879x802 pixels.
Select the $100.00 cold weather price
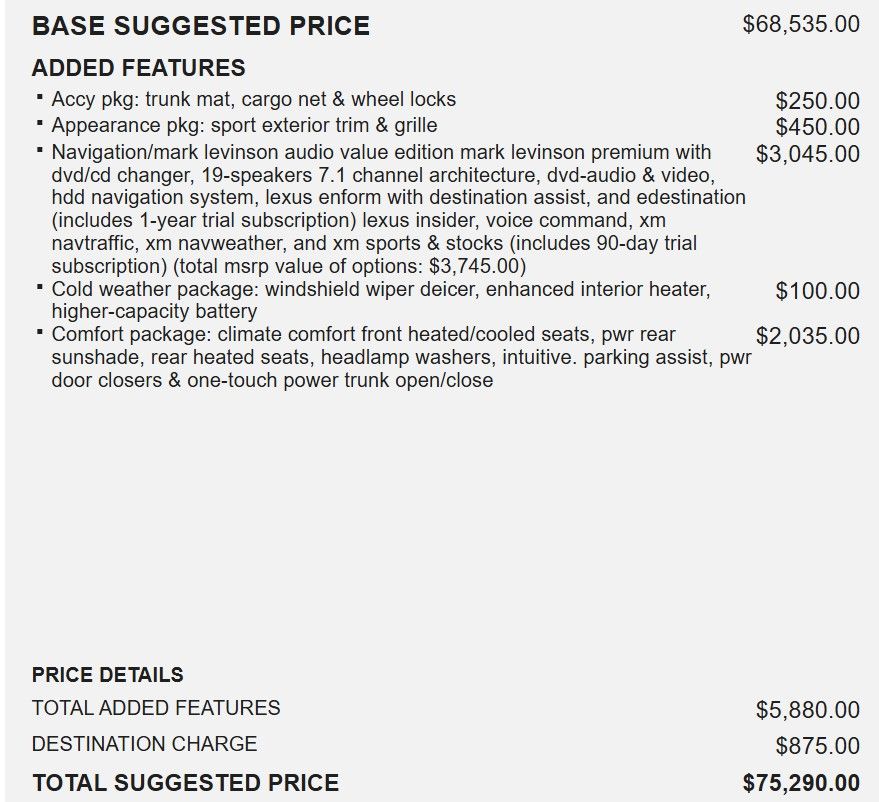click(x=817, y=291)
